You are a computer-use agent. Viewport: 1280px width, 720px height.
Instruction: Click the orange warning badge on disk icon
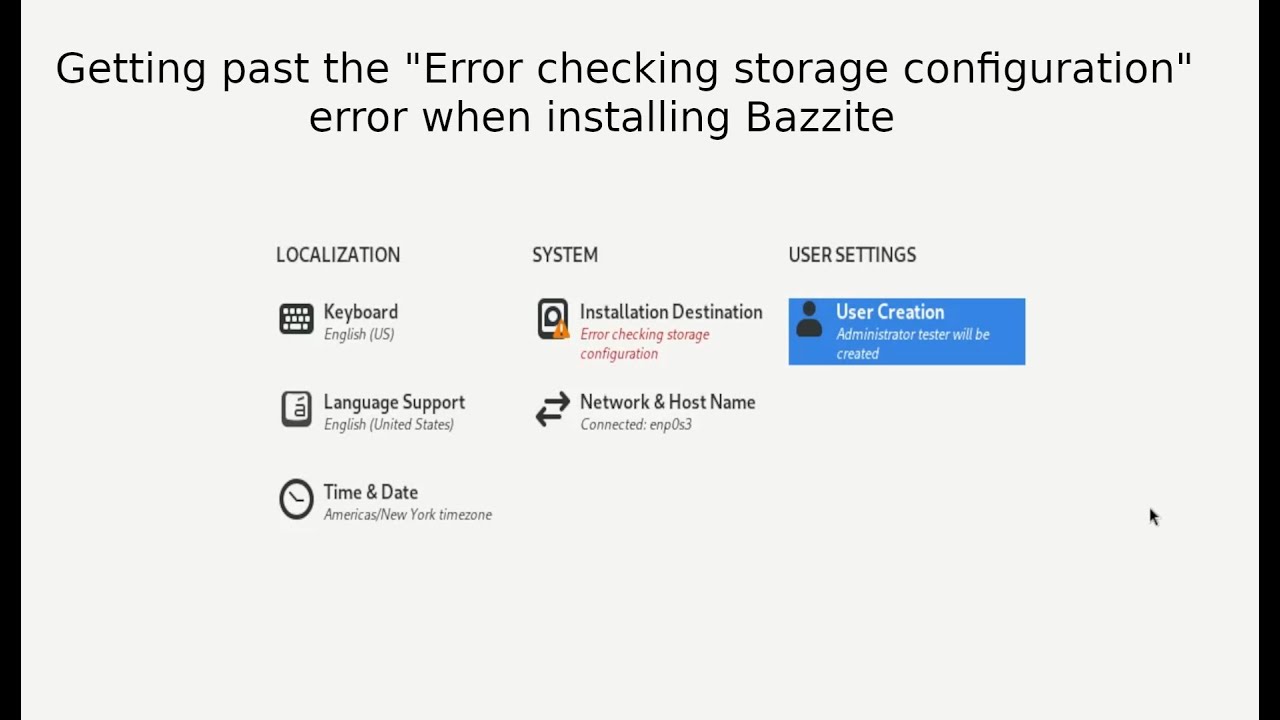561,330
